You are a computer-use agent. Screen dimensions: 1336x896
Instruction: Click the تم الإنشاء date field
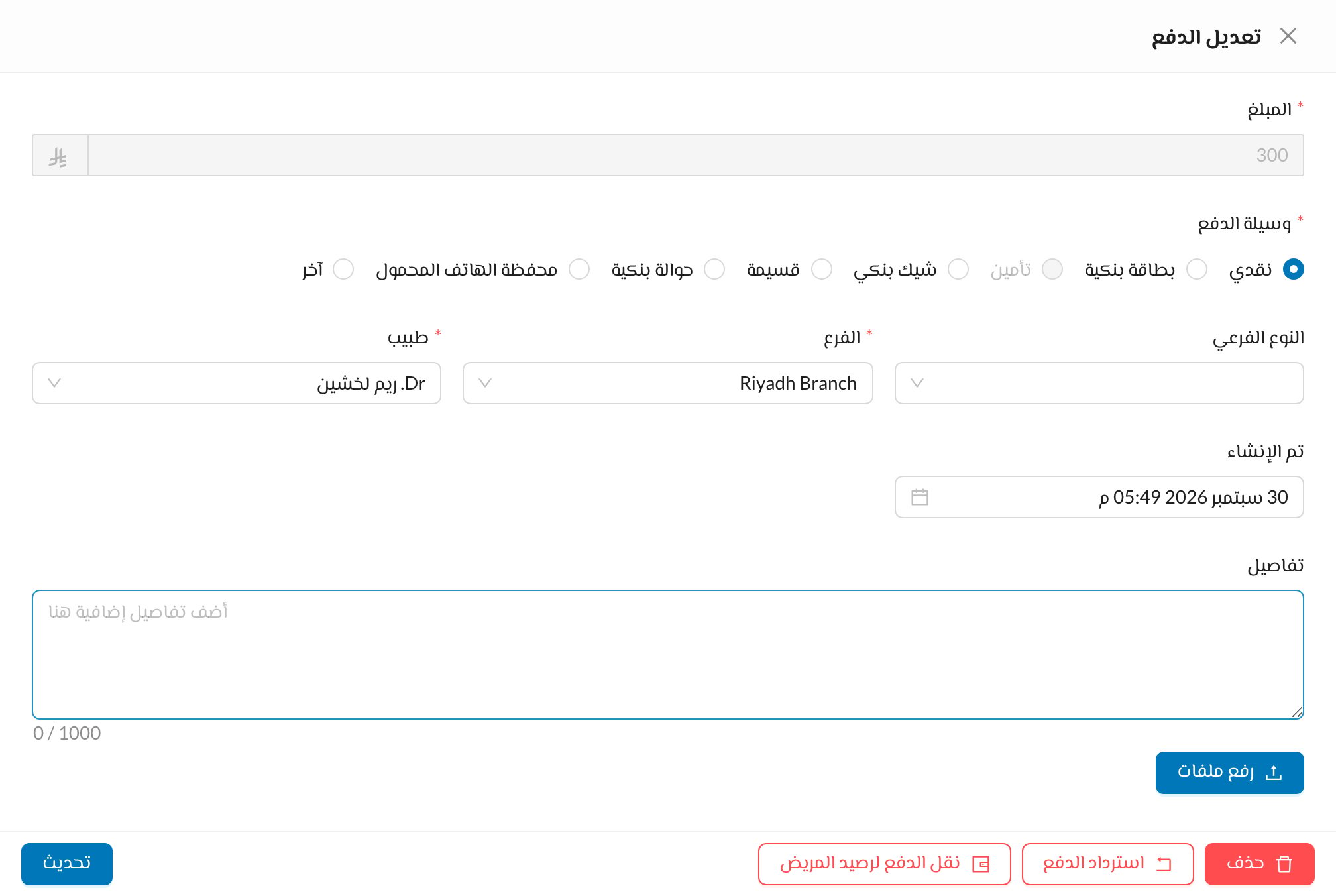[1099, 497]
